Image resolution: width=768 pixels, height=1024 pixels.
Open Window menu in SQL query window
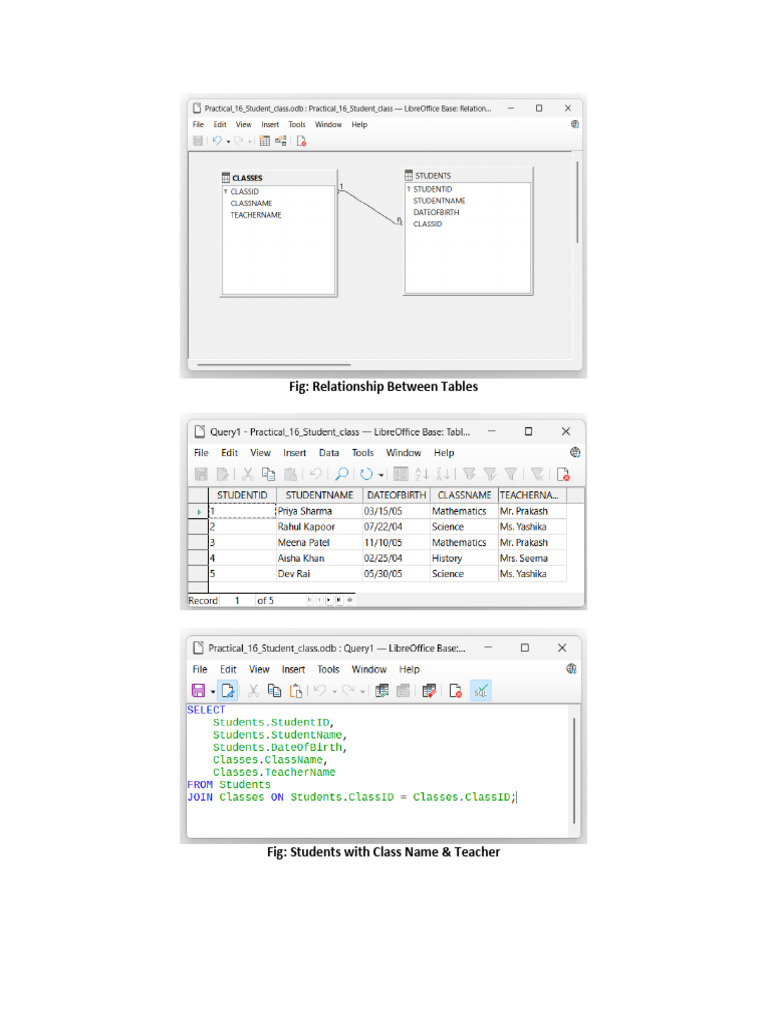(369, 669)
